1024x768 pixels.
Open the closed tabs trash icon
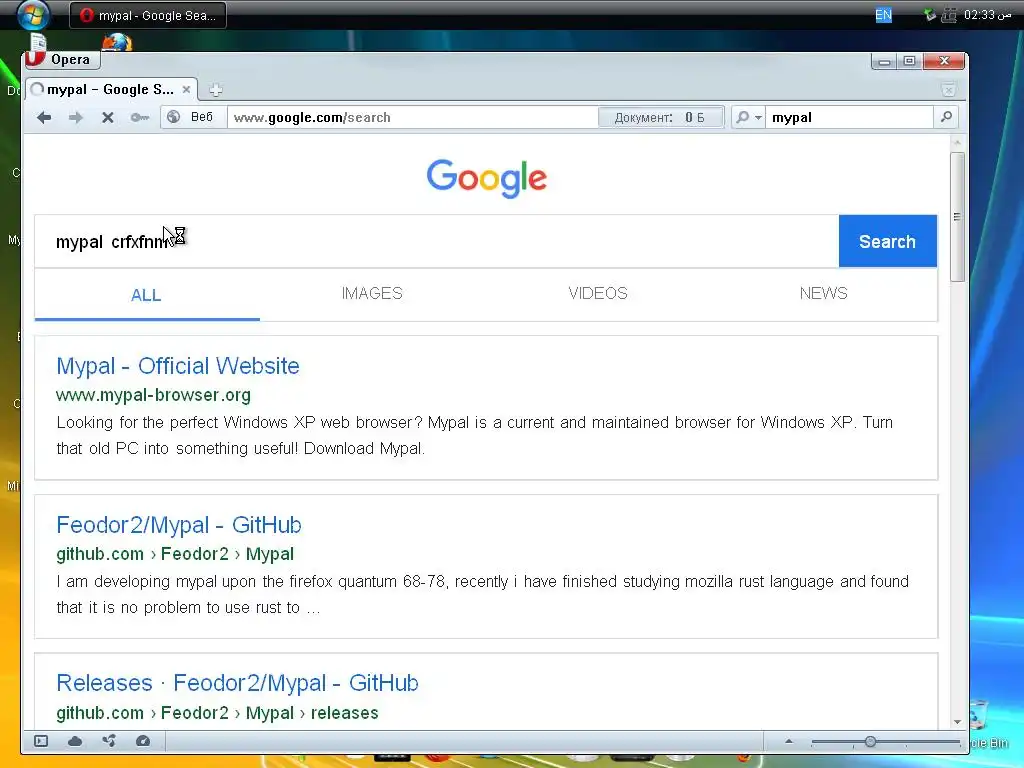948,89
